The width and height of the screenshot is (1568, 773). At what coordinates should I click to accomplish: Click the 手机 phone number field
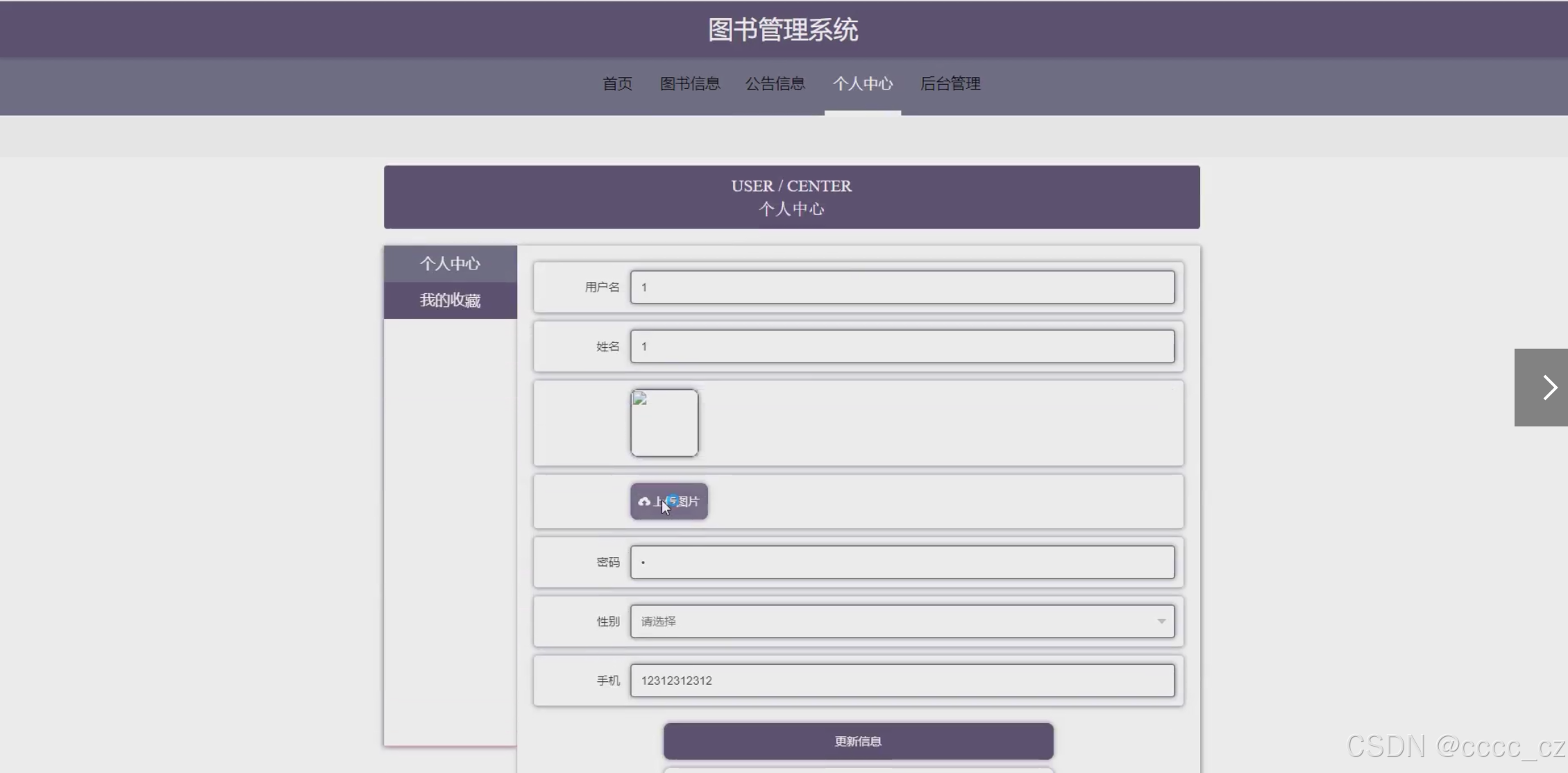point(902,681)
